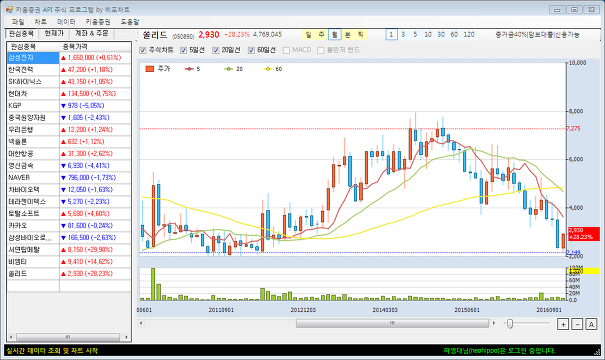Select the KGP watchlist row
Viewport: 605px width, 360px height.
pyautogui.click(x=69, y=106)
